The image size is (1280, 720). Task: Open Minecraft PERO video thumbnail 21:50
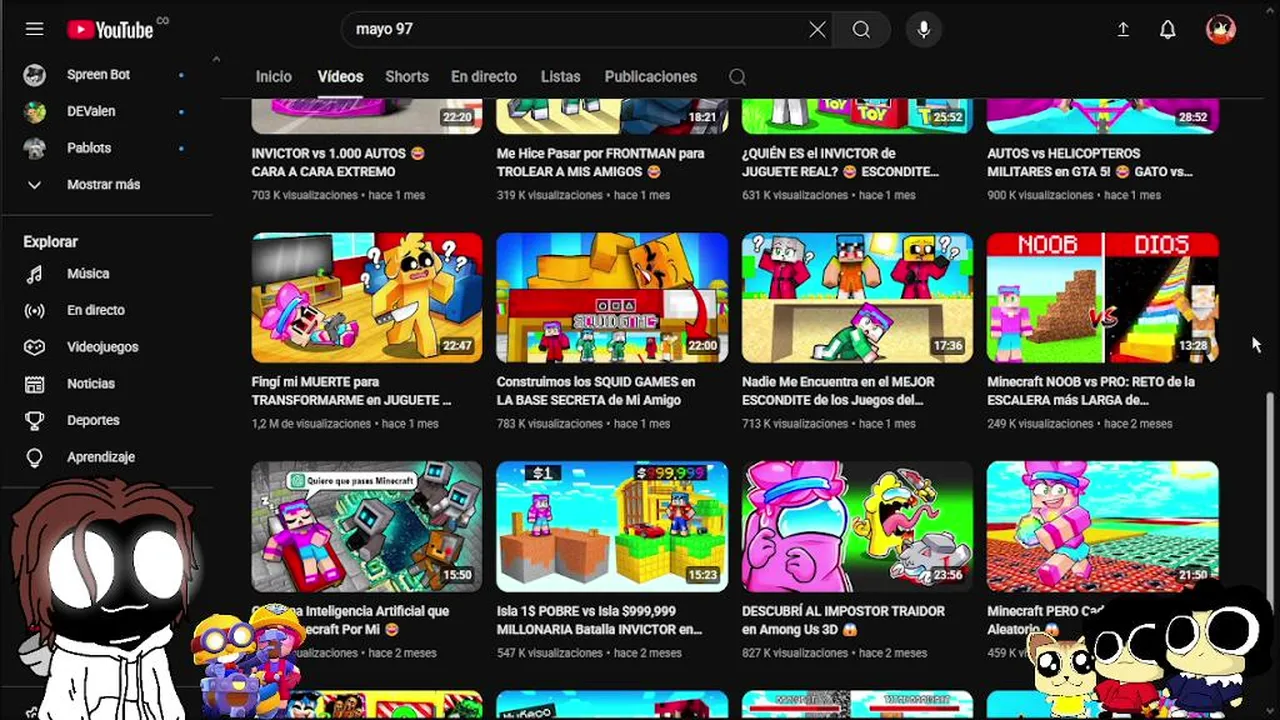[x=1102, y=527]
